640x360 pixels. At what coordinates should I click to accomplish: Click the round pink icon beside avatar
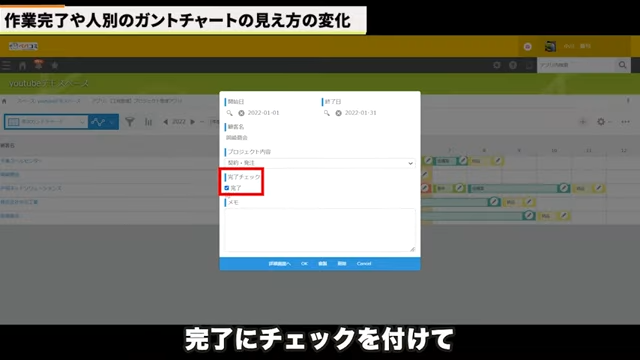527,47
